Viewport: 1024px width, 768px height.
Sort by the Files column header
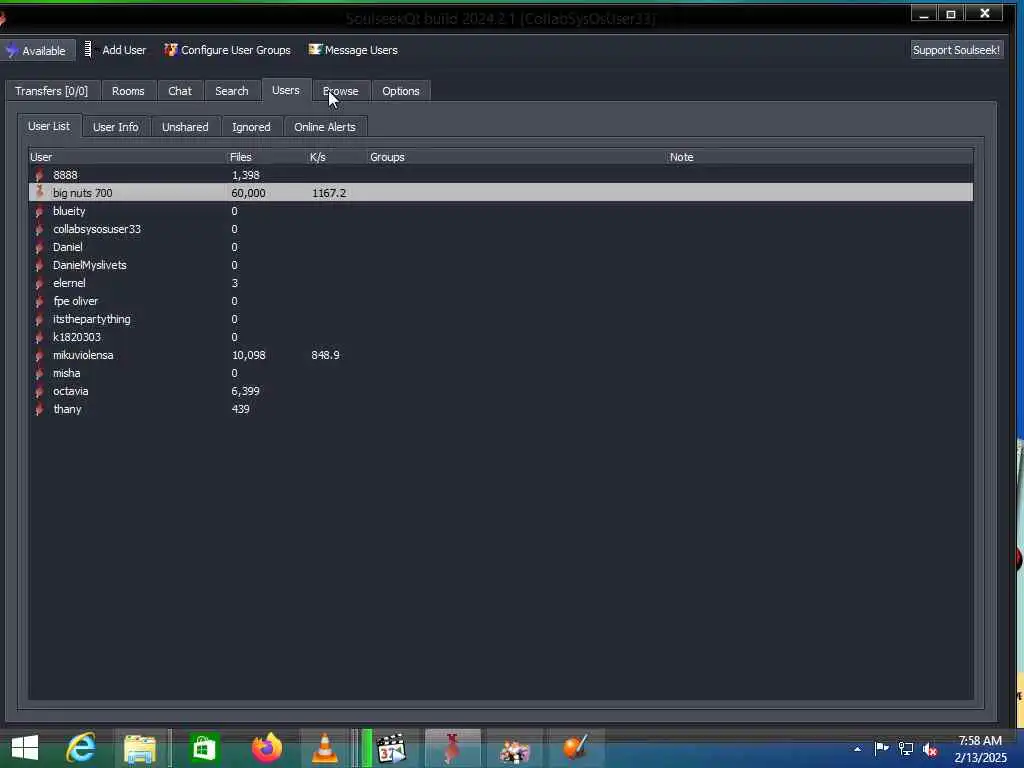pyautogui.click(x=241, y=157)
